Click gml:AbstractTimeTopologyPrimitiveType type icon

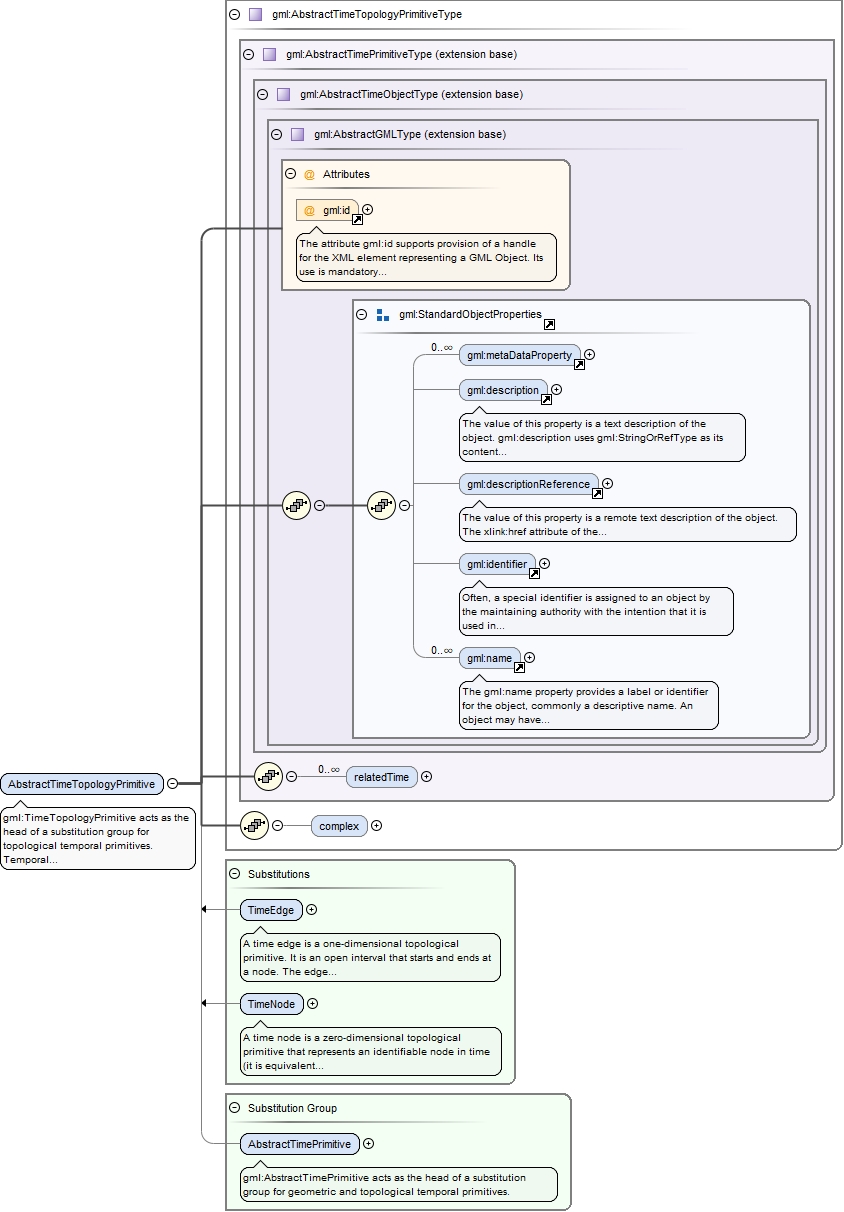255,15
